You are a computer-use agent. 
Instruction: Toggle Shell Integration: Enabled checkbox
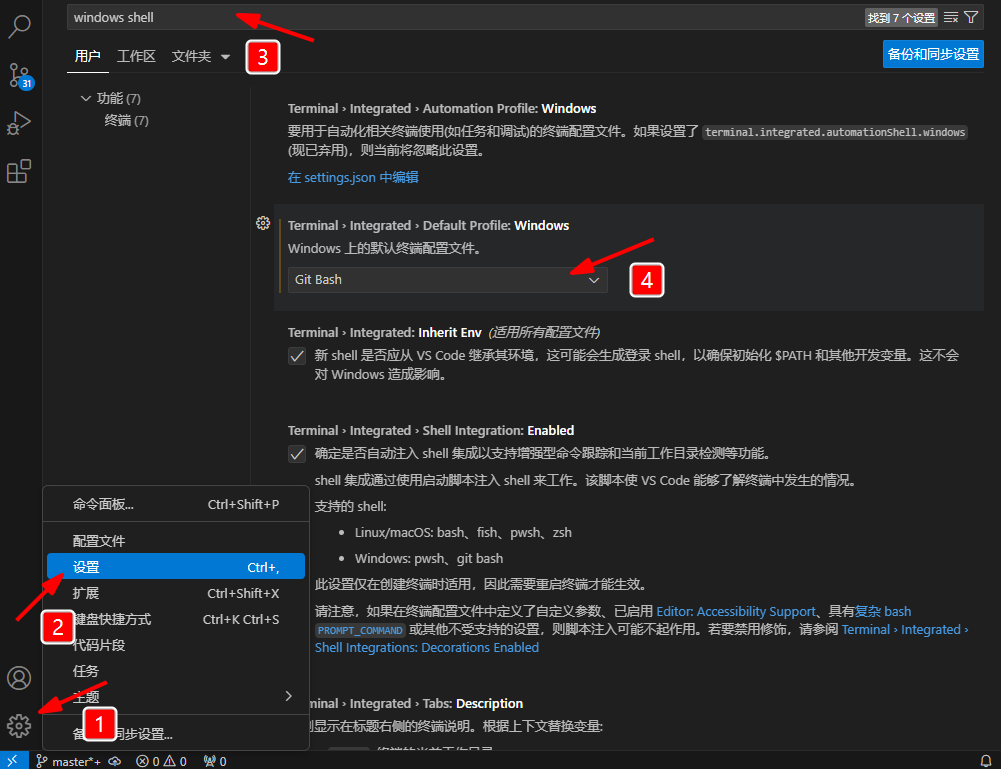click(x=297, y=454)
